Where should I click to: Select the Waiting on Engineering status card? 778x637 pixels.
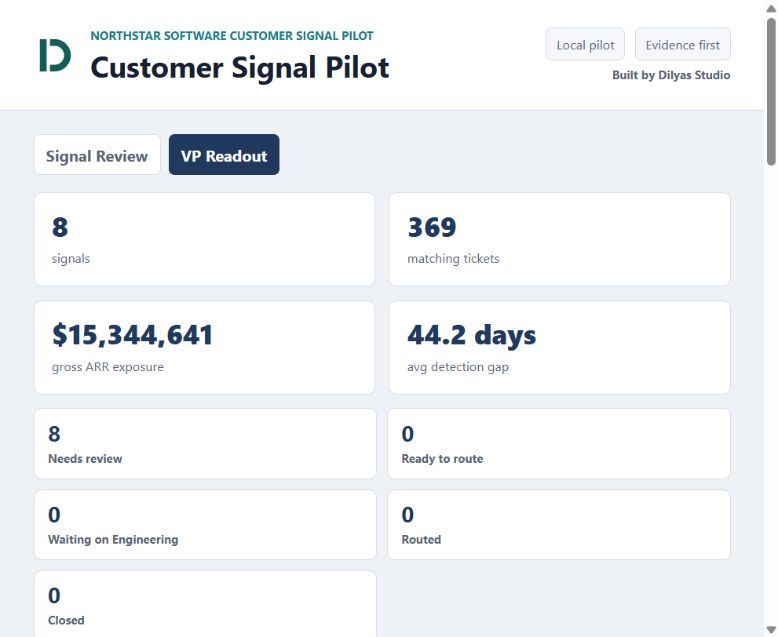point(205,524)
